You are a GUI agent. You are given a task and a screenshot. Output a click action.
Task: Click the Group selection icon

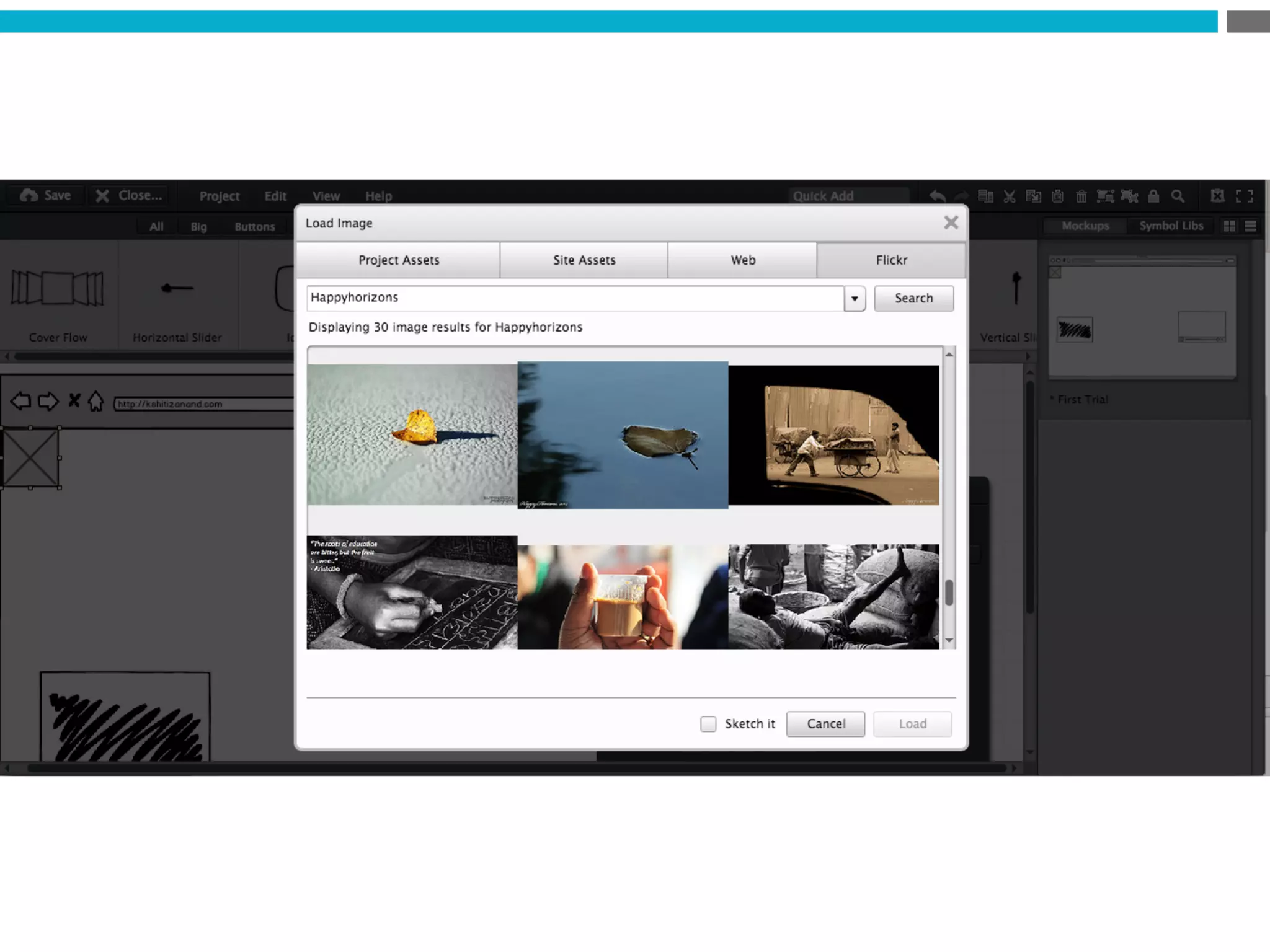click(x=1105, y=196)
